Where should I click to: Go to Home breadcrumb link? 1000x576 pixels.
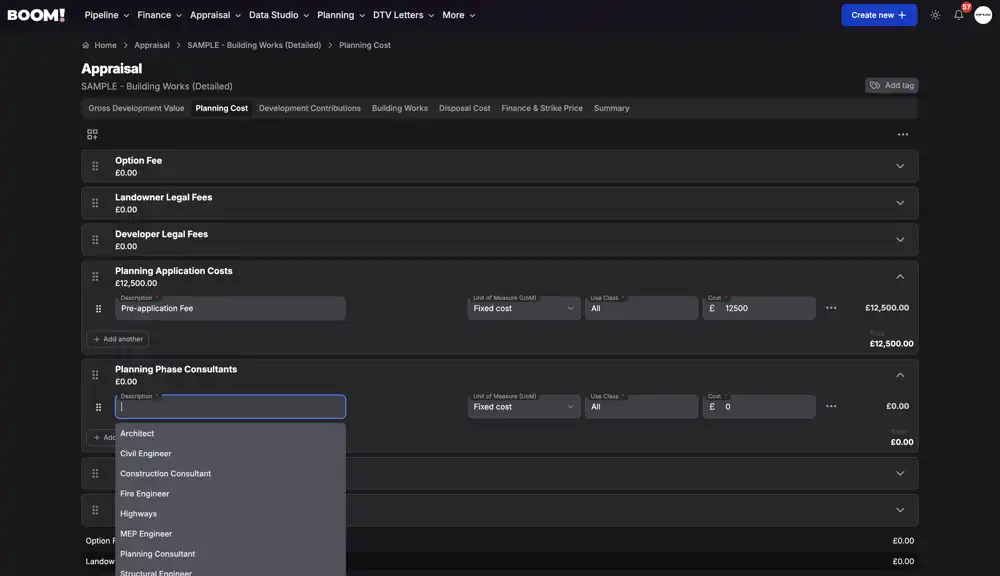point(105,45)
